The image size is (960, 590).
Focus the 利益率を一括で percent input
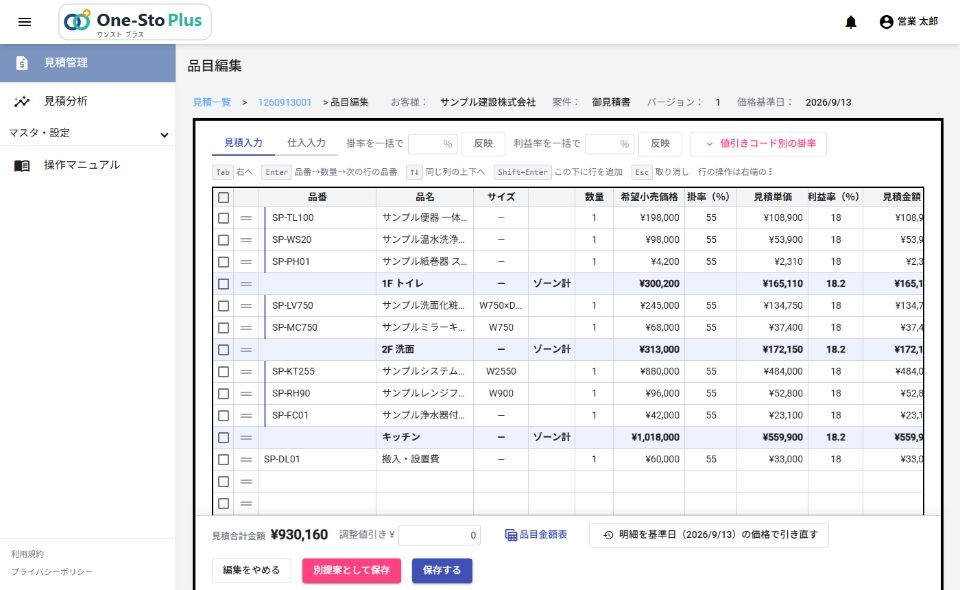pos(609,144)
